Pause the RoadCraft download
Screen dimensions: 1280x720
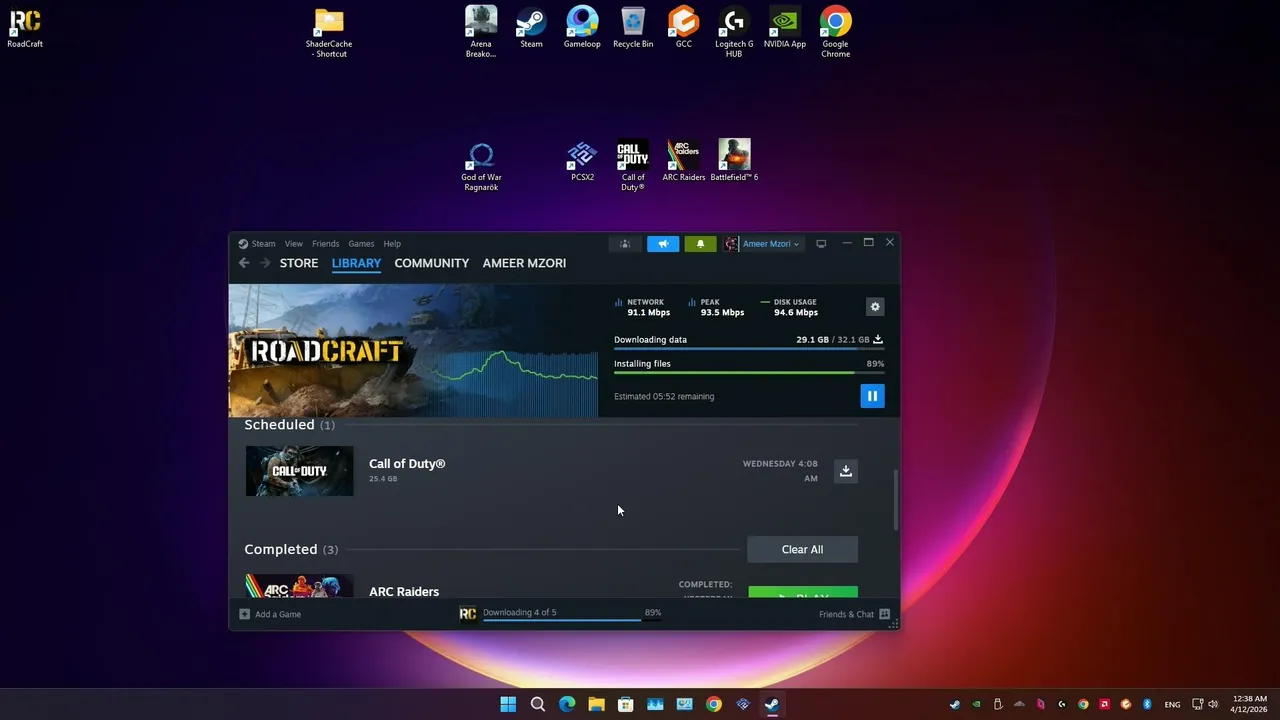pyautogui.click(x=872, y=396)
